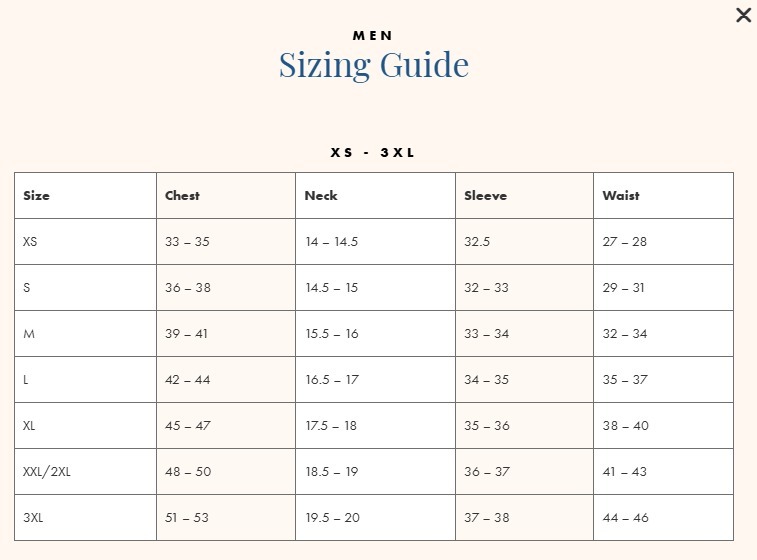Screen dimensions: 757x560
Task: Click the 32.5 sleeve measurement cell
Action: pyautogui.click(x=477, y=242)
